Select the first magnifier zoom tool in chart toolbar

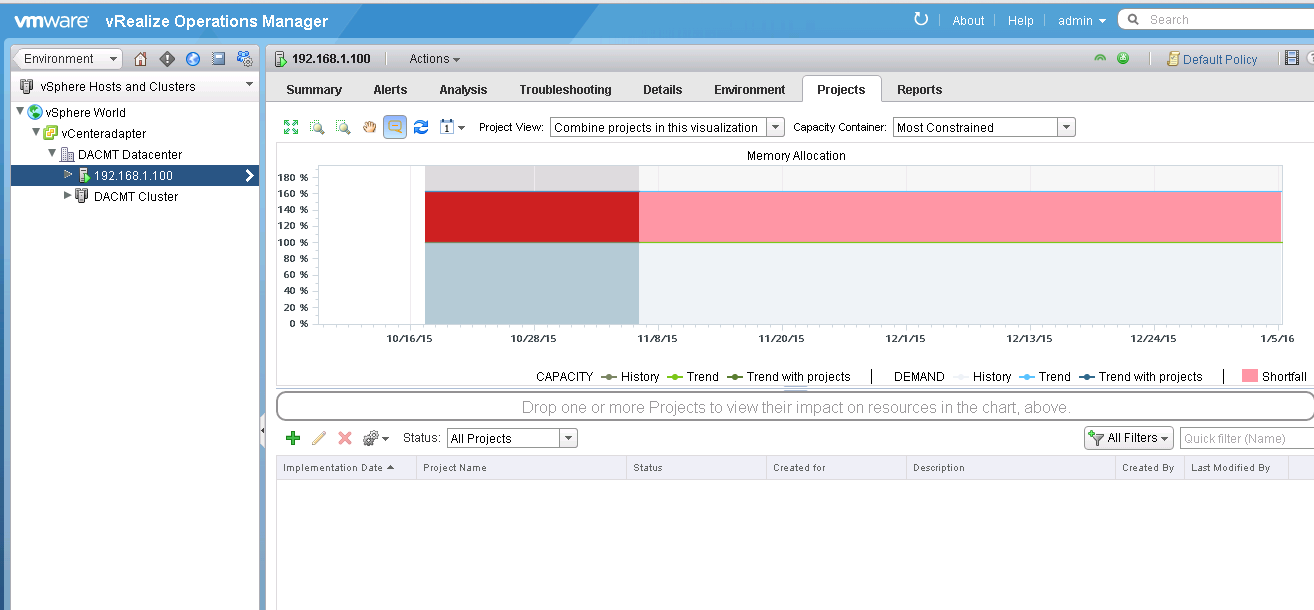[x=317, y=127]
